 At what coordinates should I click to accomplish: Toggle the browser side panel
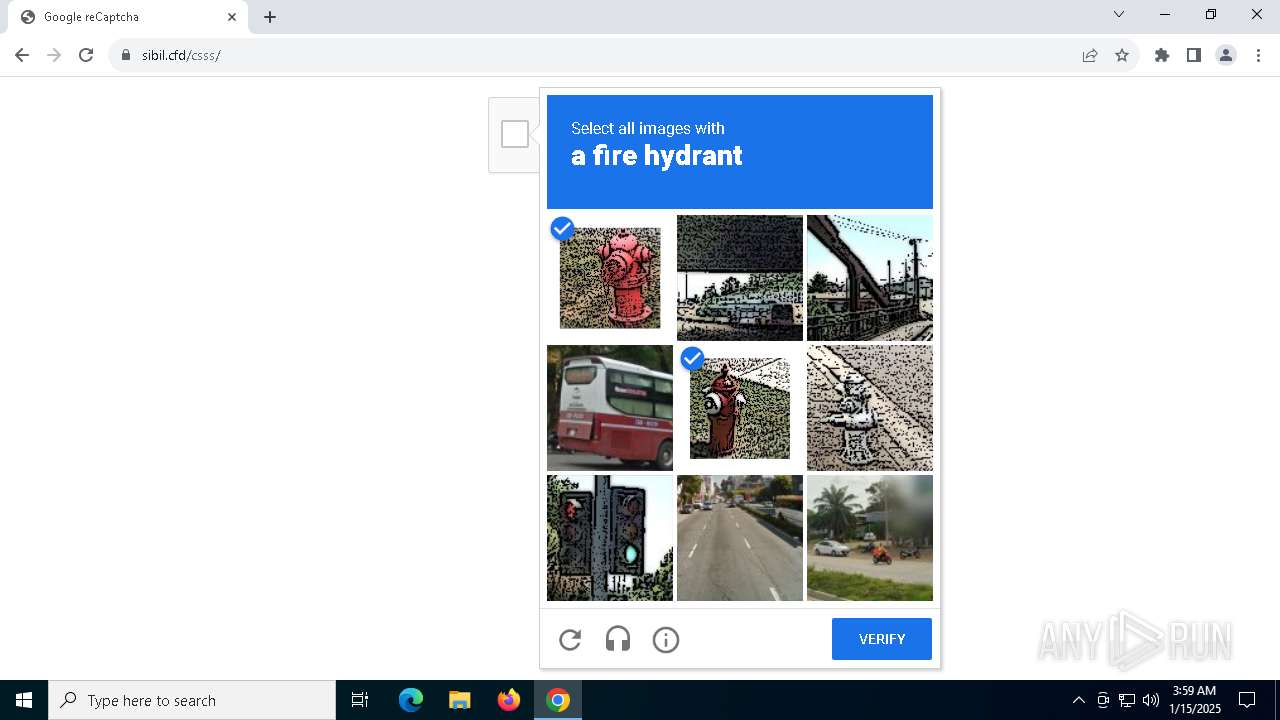[1194, 55]
